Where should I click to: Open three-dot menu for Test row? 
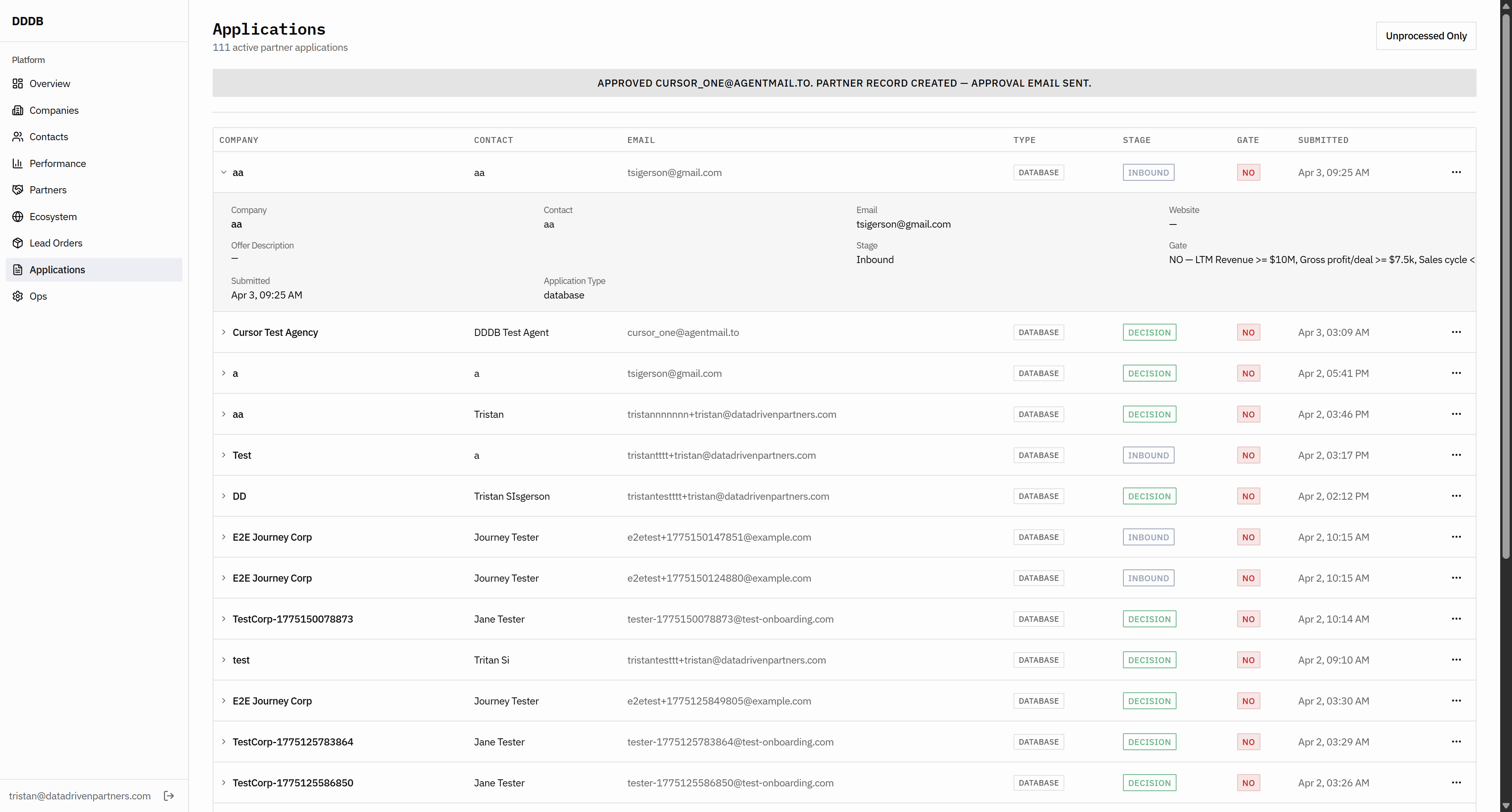(1456, 455)
